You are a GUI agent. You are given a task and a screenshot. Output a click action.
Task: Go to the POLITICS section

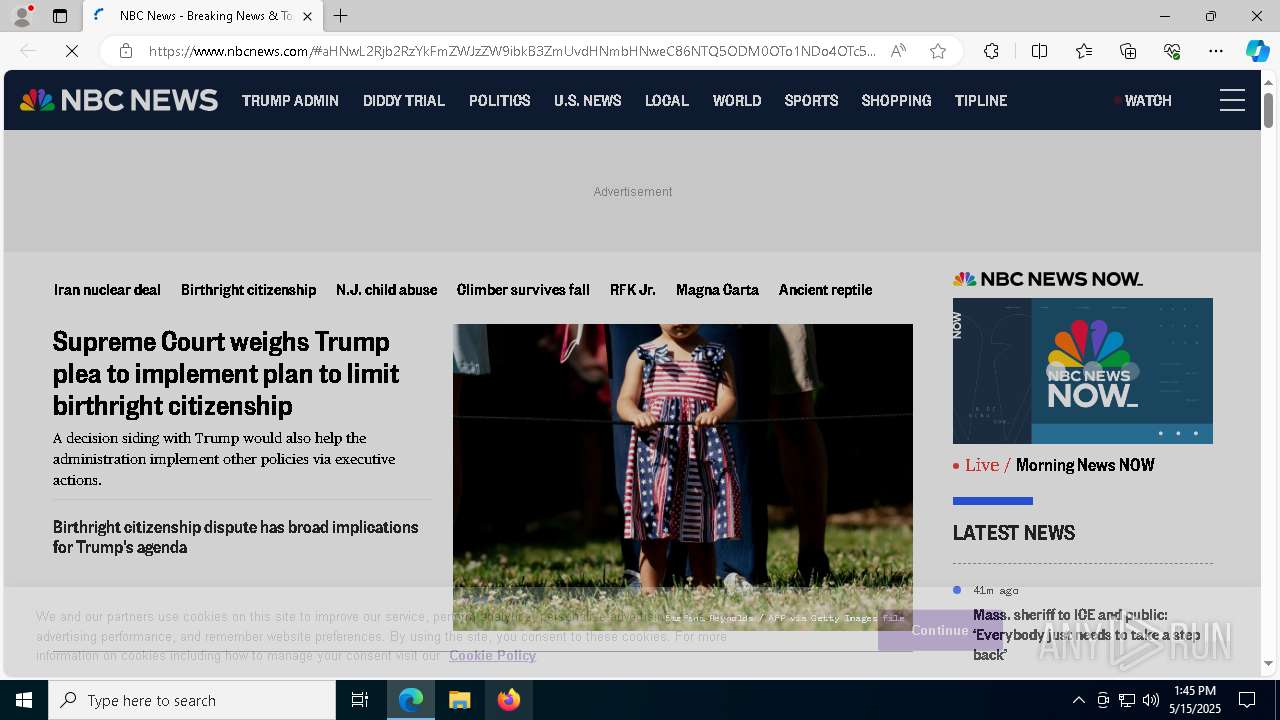click(500, 100)
